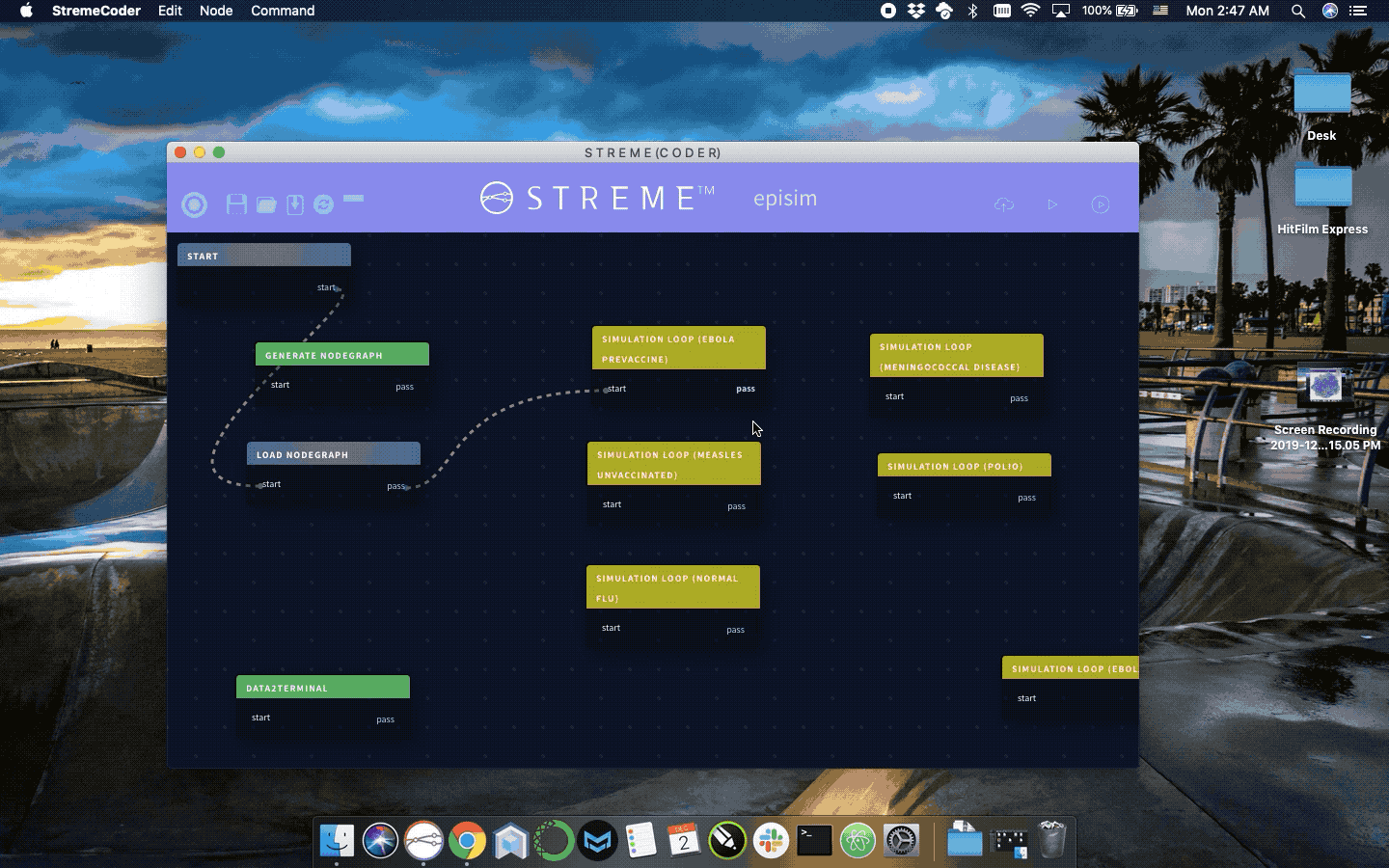
Task: Select Simulation Loop (Polio) node header
Action: [965, 466]
